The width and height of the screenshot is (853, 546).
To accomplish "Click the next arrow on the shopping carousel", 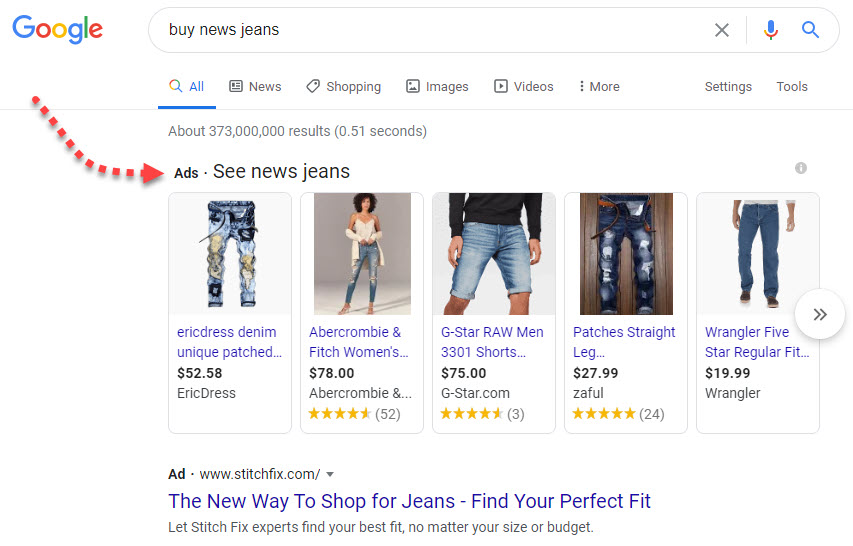I will pos(820,315).
